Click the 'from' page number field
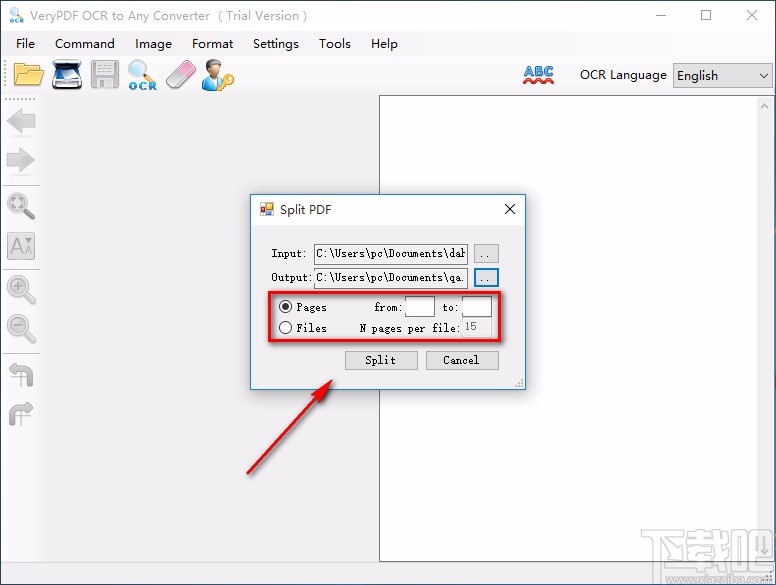The image size is (776, 585). [x=420, y=306]
